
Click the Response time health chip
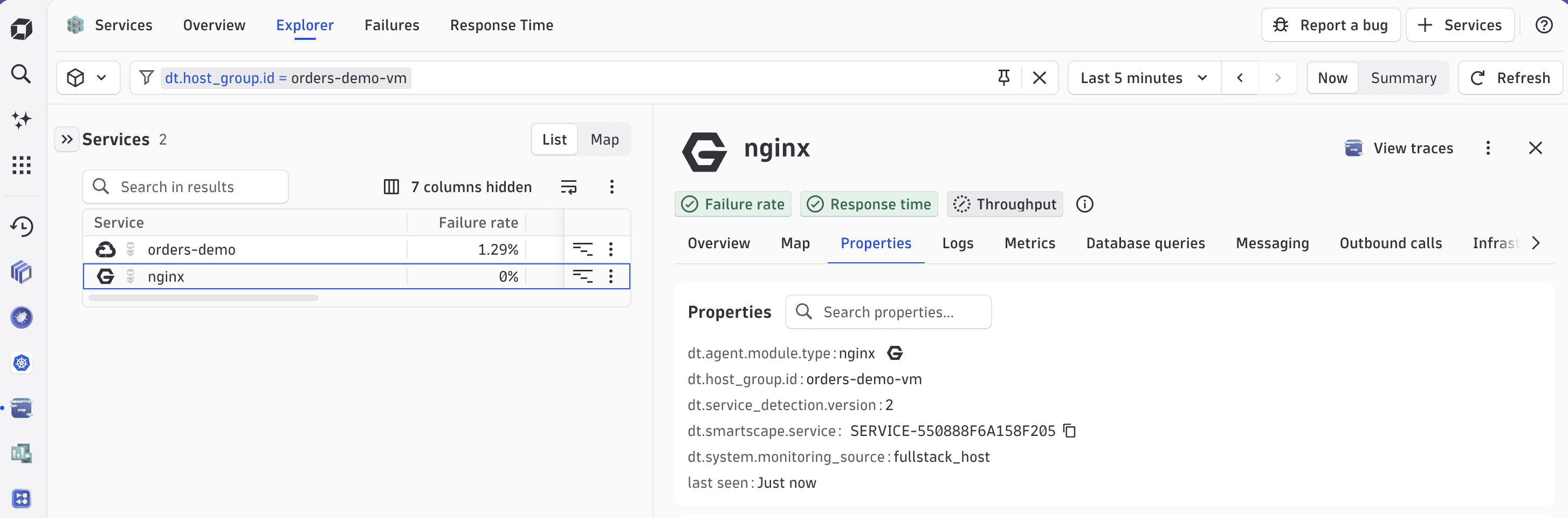point(869,204)
